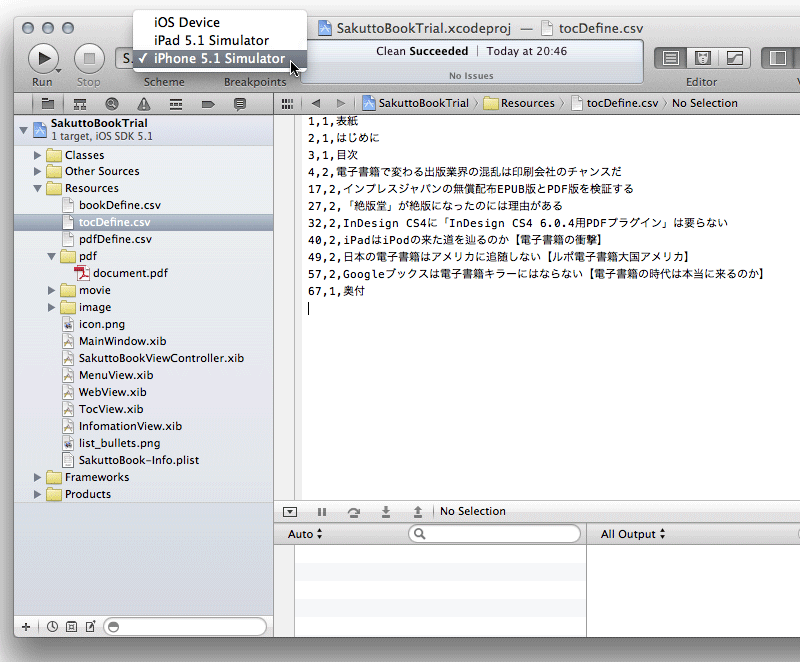The image size is (800, 662).
Task: Show only source-controlled files
Action: [71, 627]
